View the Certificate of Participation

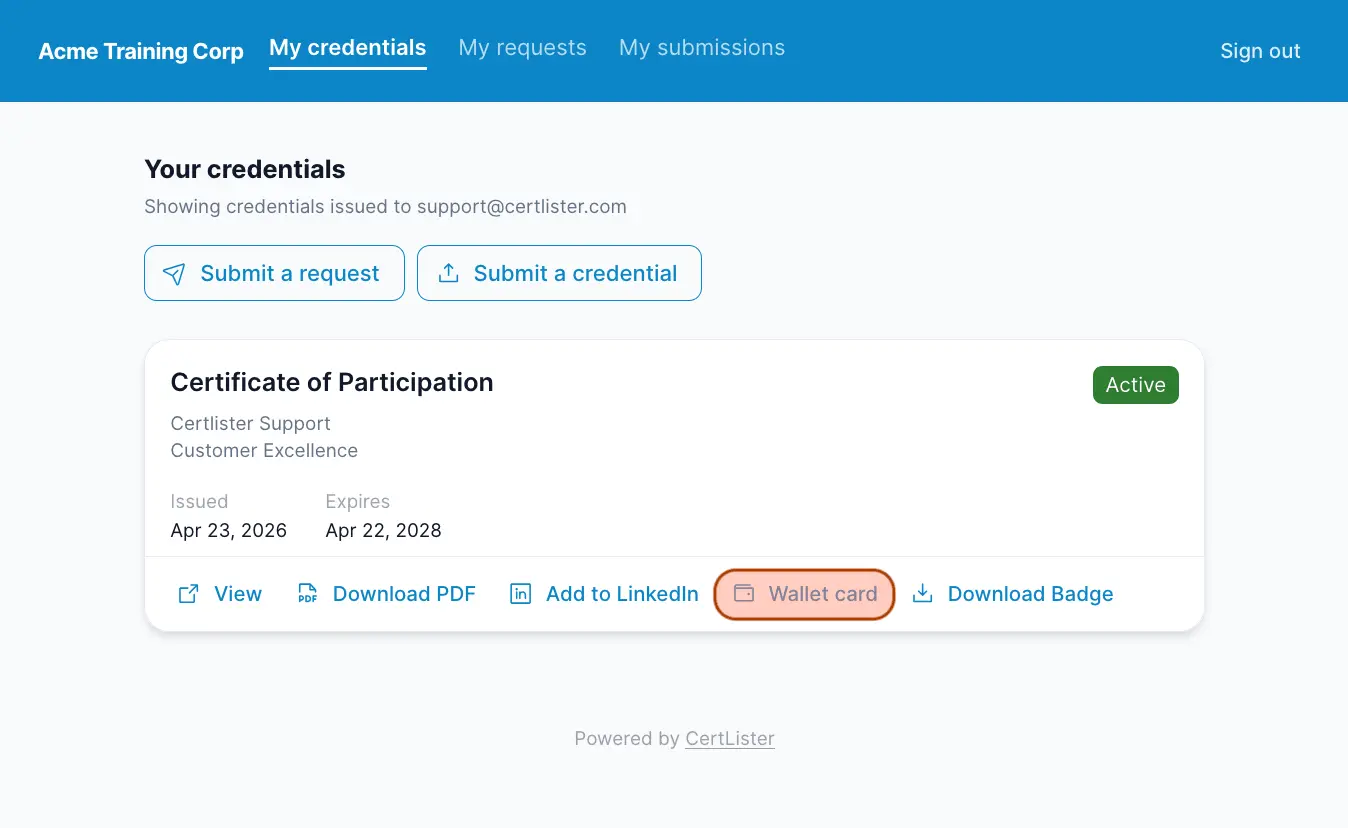click(239, 593)
